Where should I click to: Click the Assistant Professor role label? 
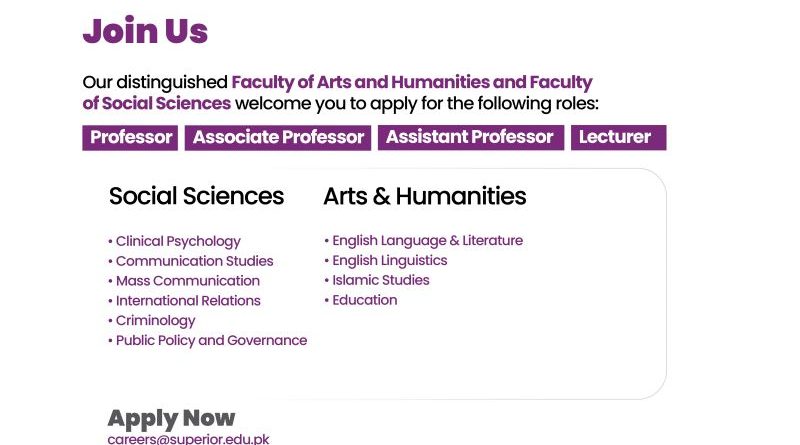click(x=470, y=138)
